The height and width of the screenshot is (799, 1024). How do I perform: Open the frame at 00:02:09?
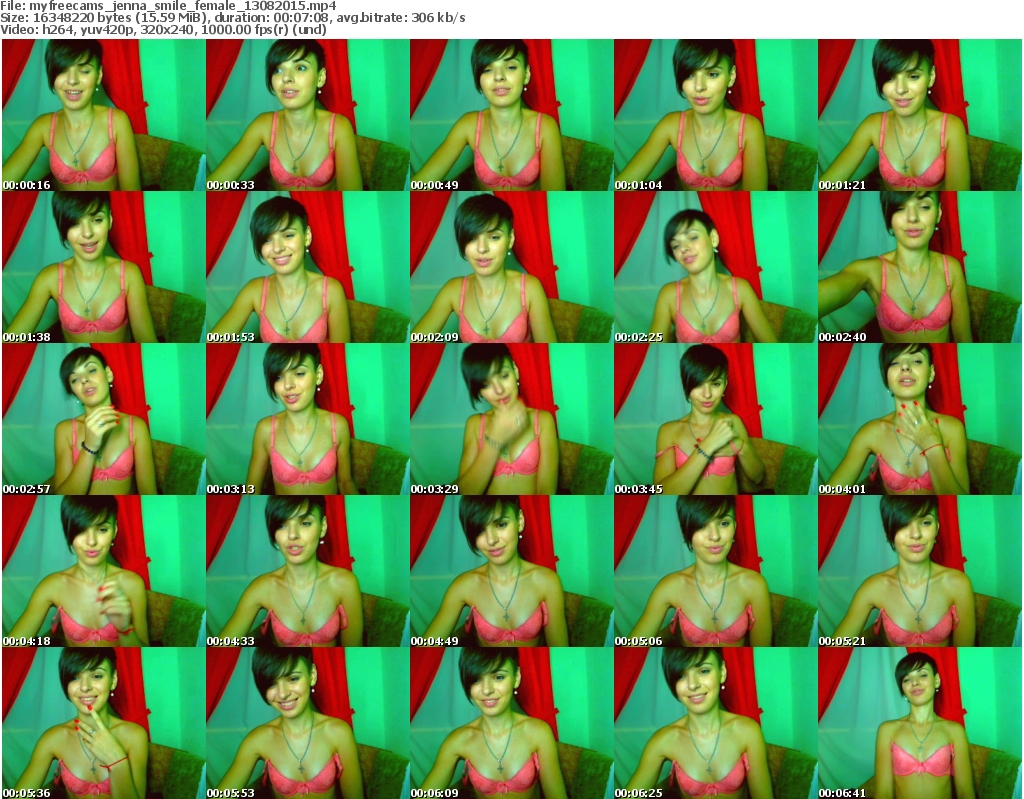pyautogui.click(x=511, y=267)
